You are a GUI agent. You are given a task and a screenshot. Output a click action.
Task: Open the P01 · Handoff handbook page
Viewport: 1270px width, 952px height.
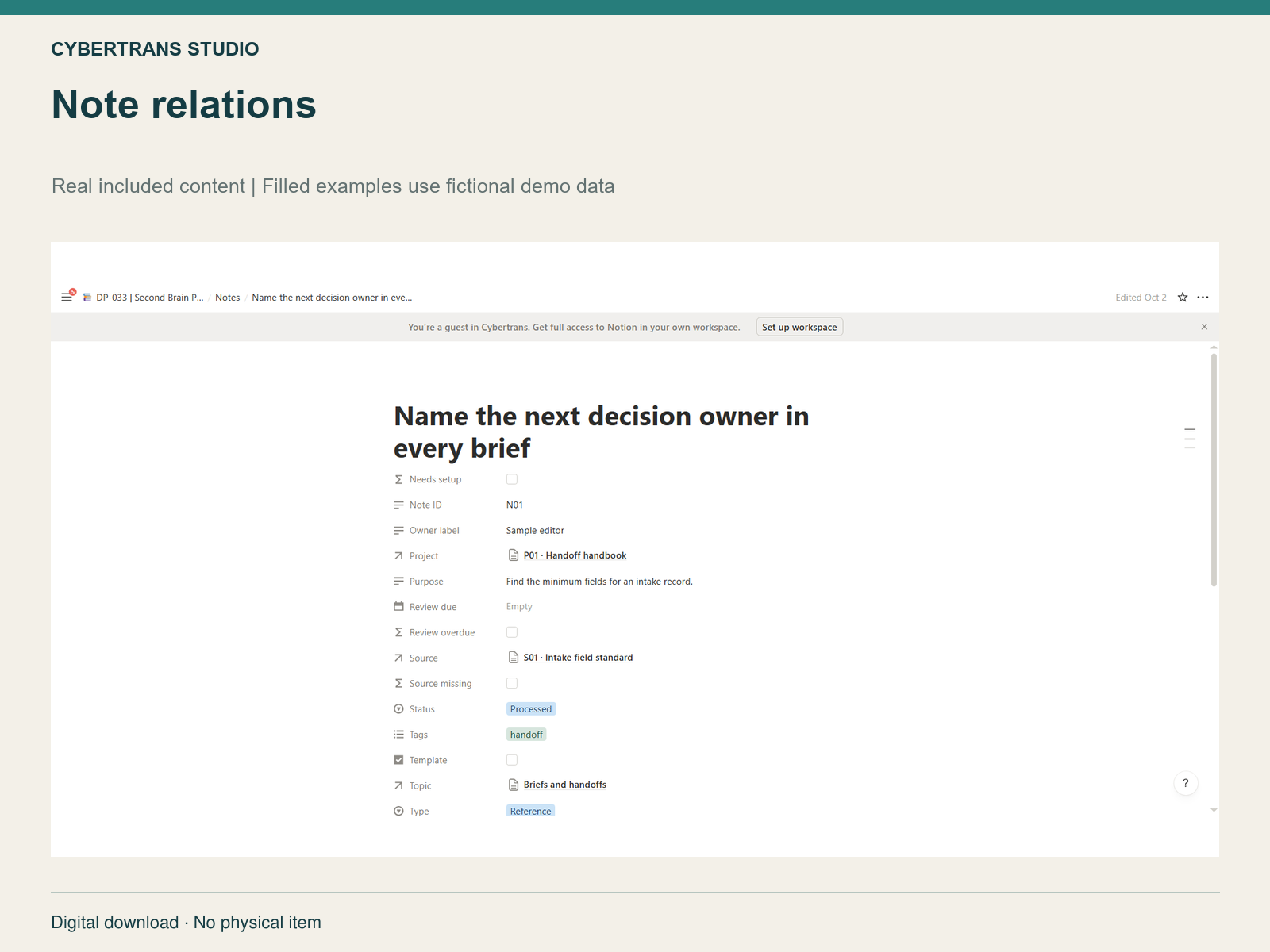click(x=575, y=555)
